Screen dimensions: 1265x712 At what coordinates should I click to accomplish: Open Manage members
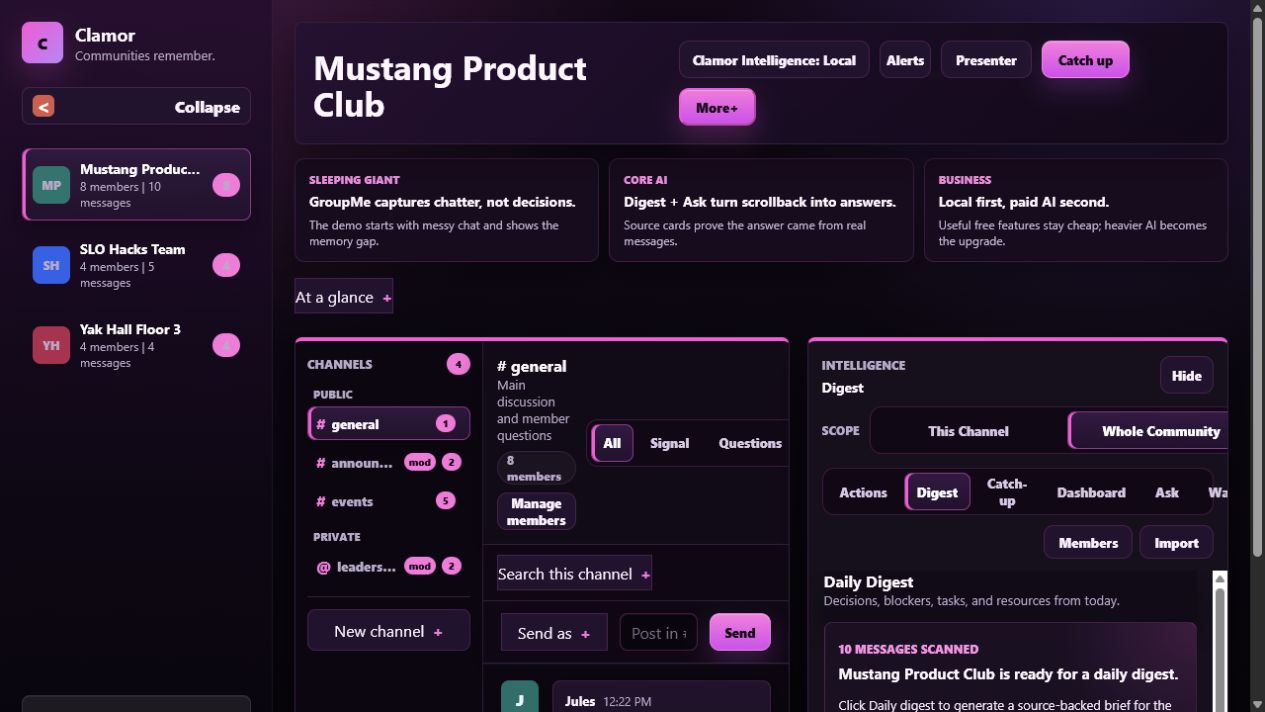tap(536, 511)
